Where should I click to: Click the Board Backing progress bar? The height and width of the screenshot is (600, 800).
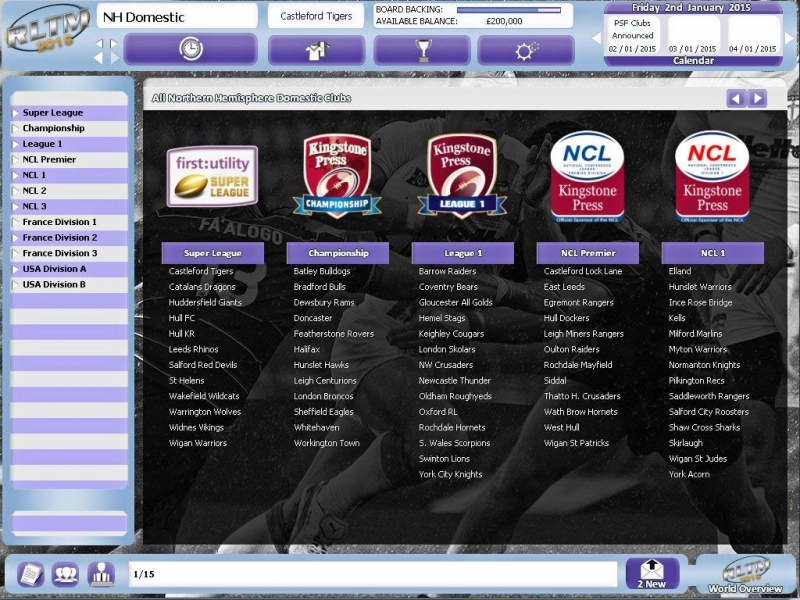tap(509, 10)
